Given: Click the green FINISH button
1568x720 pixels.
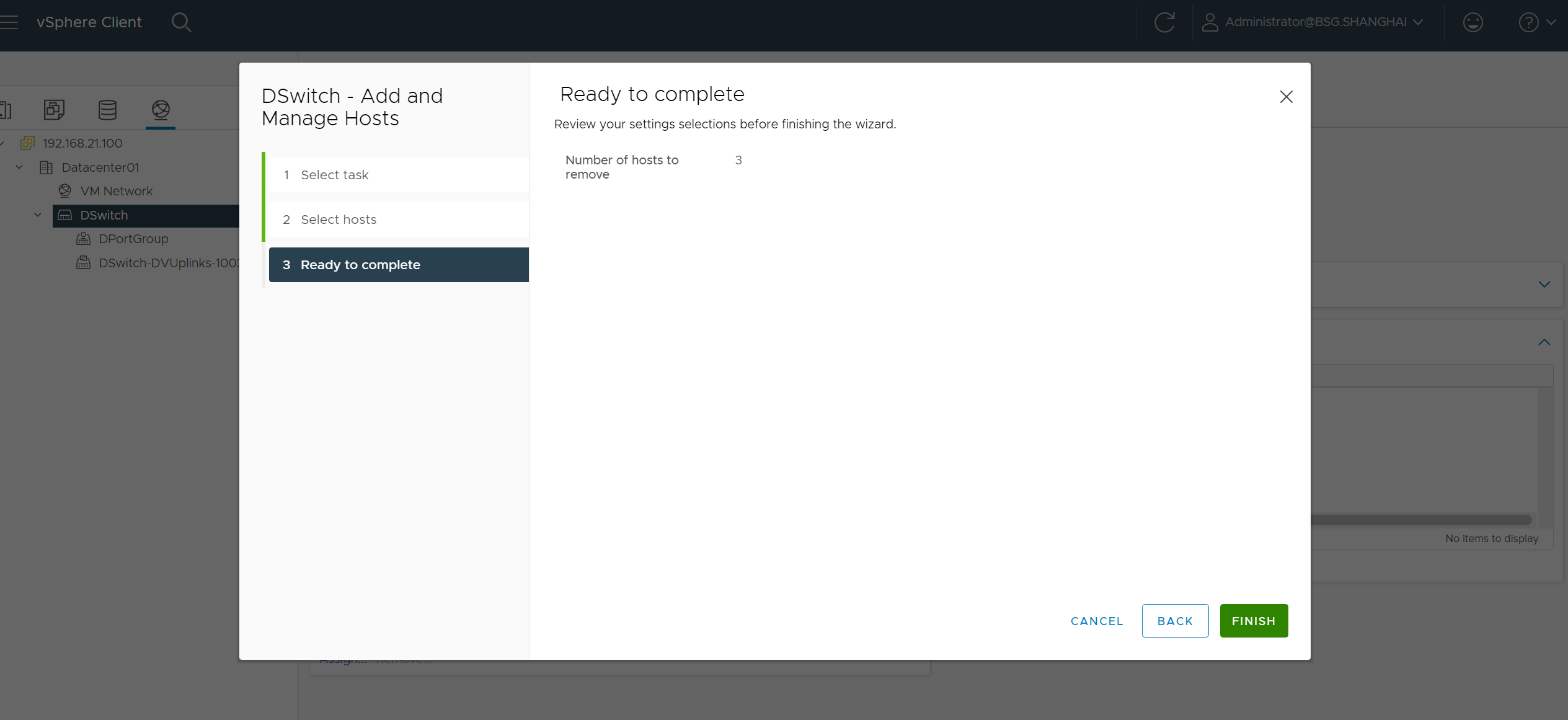Looking at the screenshot, I should coord(1253,621).
